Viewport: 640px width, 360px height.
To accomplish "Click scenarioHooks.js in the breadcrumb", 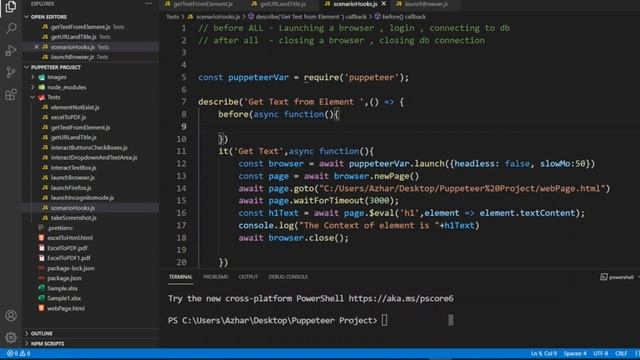I will click(x=218, y=17).
